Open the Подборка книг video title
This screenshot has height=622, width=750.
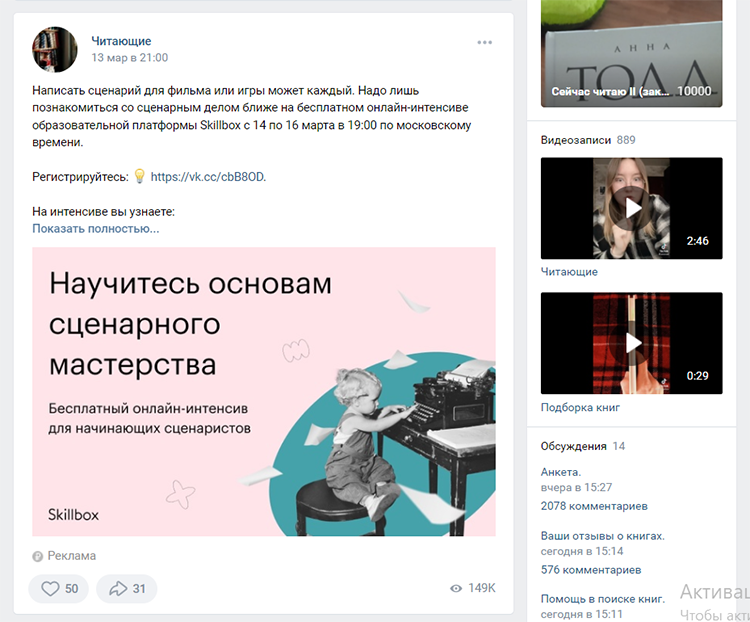click(x=580, y=408)
